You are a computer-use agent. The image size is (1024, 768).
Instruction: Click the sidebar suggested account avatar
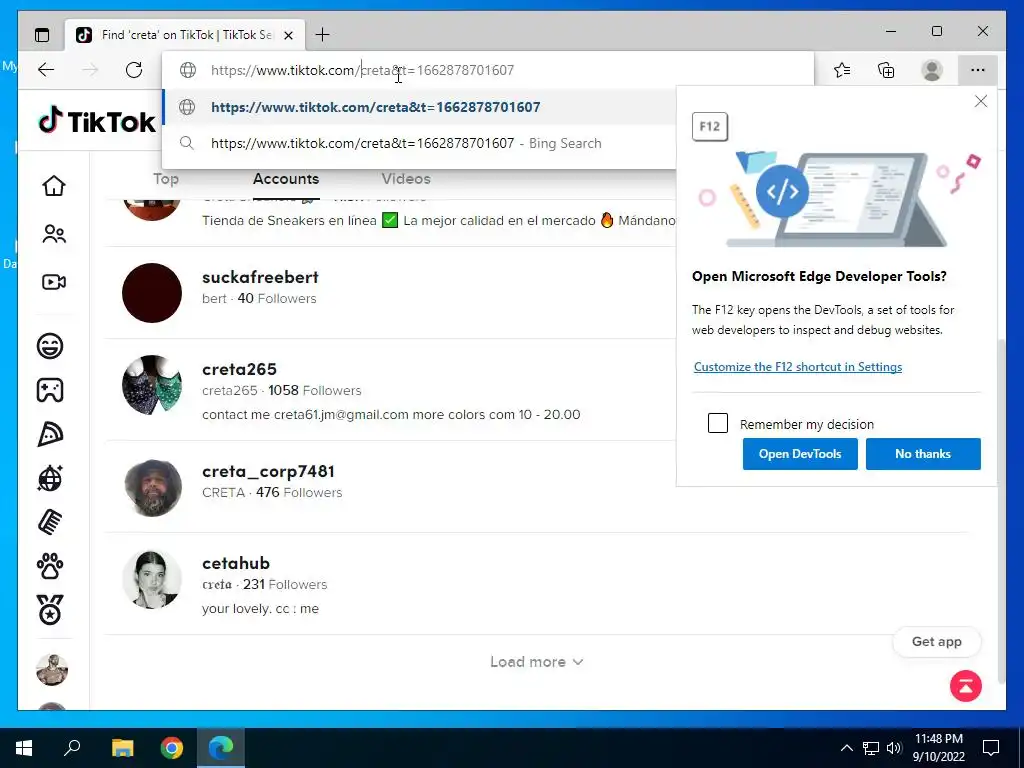pyautogui.click(x=52, y=669)
